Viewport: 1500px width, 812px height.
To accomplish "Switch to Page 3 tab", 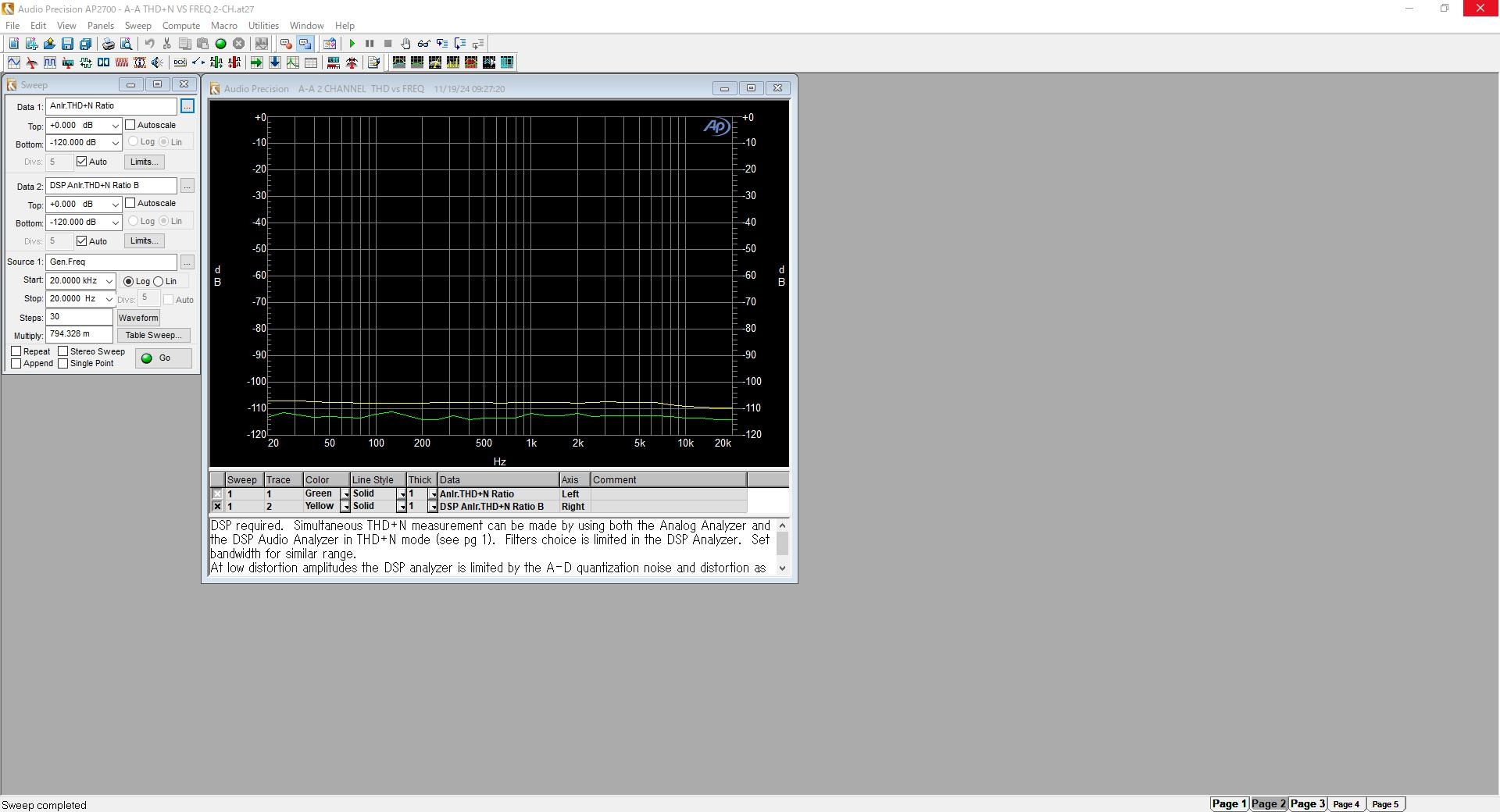I will coord(1307,803).
